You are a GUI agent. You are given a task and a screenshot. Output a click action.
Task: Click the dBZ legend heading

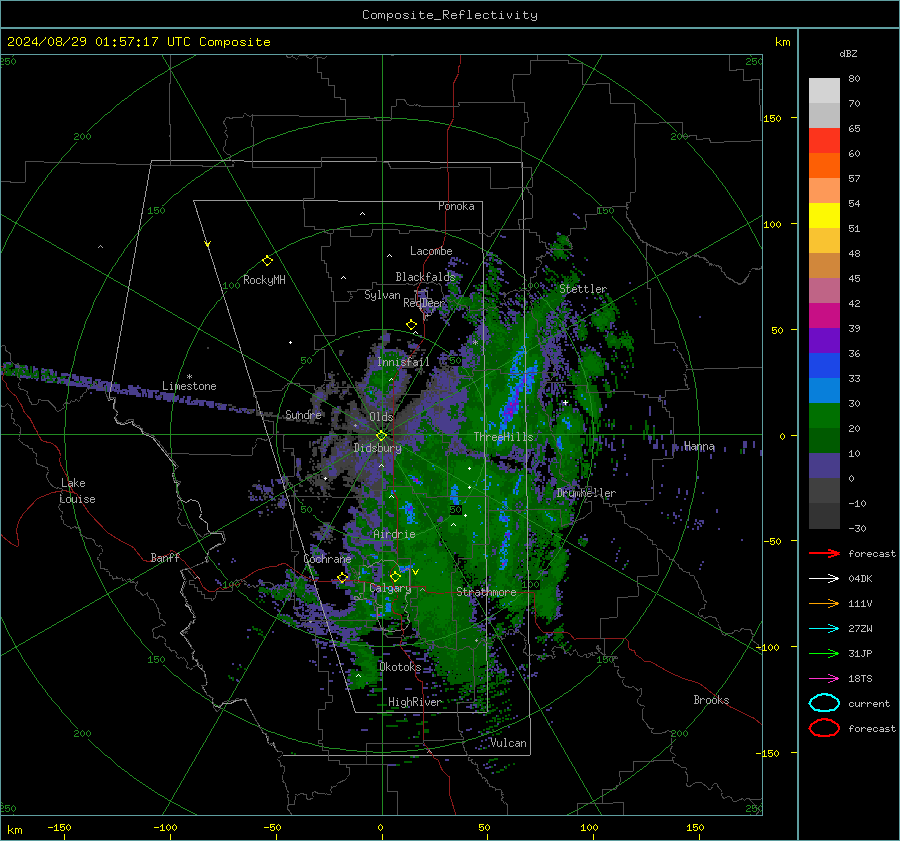tap(848, 53)
